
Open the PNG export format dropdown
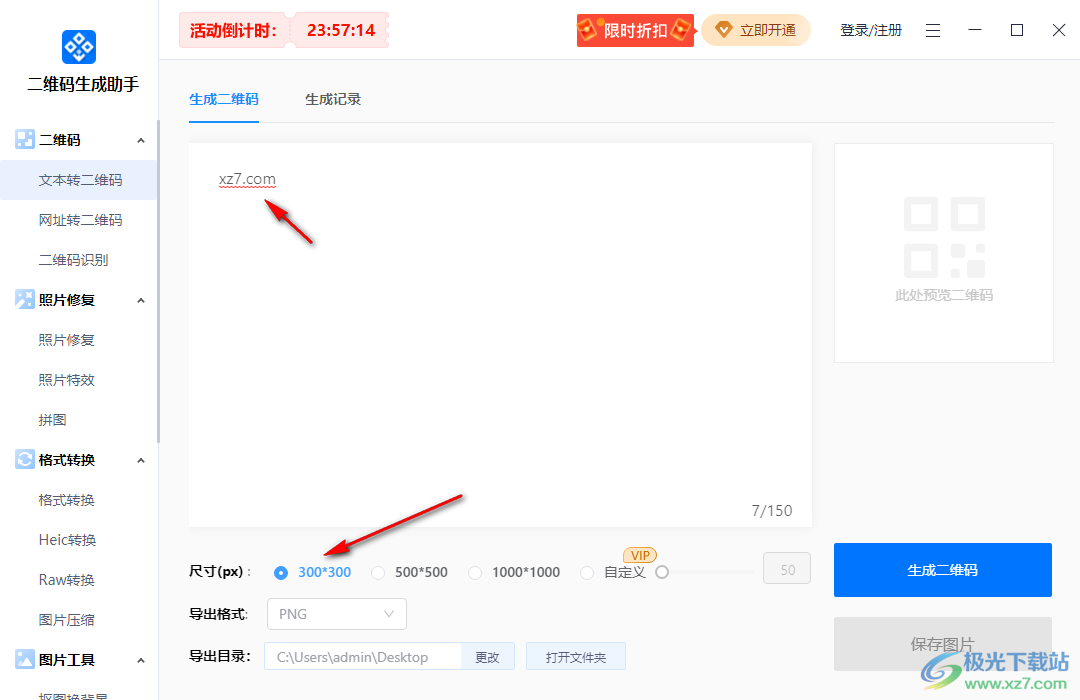pyautogui.click(x=336, y=613)
